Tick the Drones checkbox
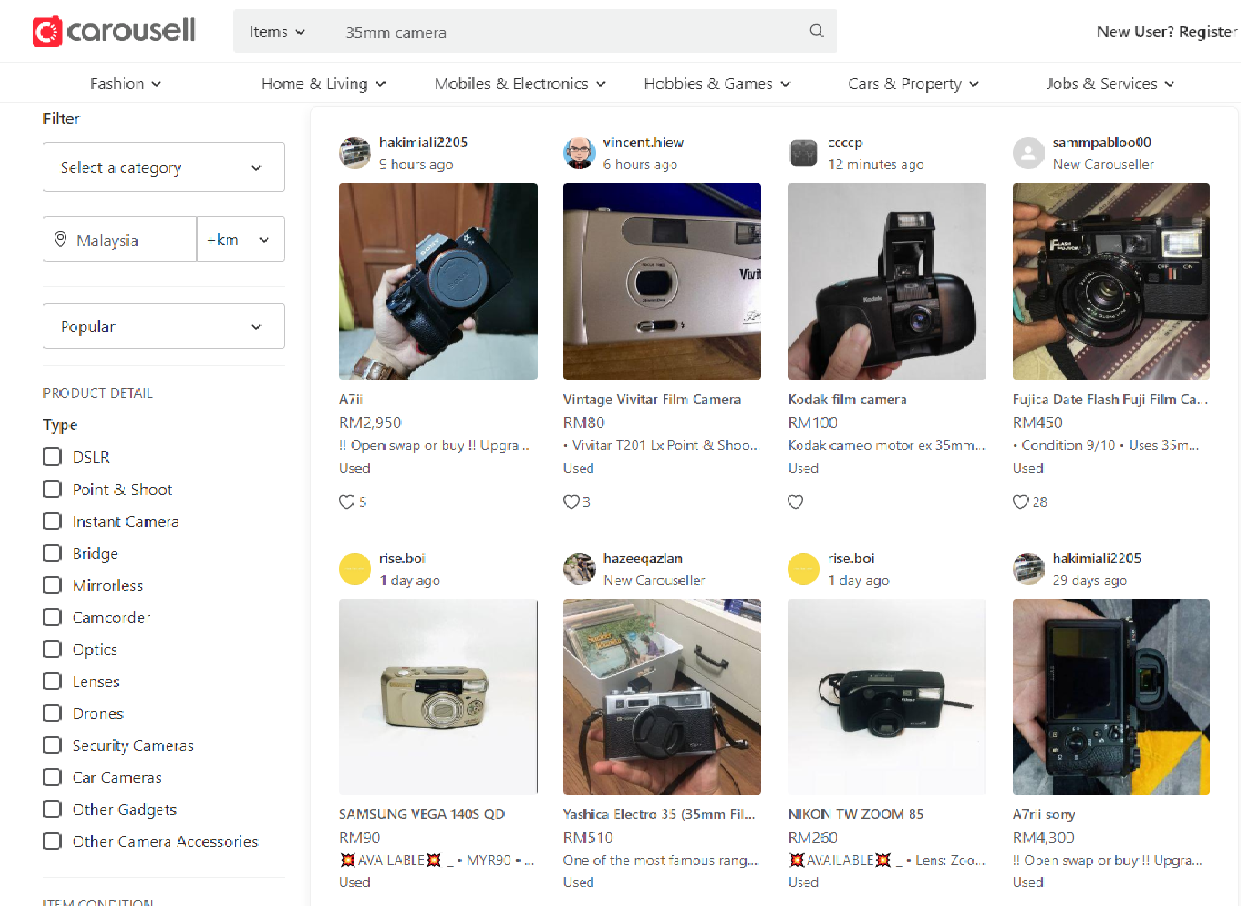1241x906 pixels. [52, 713]
